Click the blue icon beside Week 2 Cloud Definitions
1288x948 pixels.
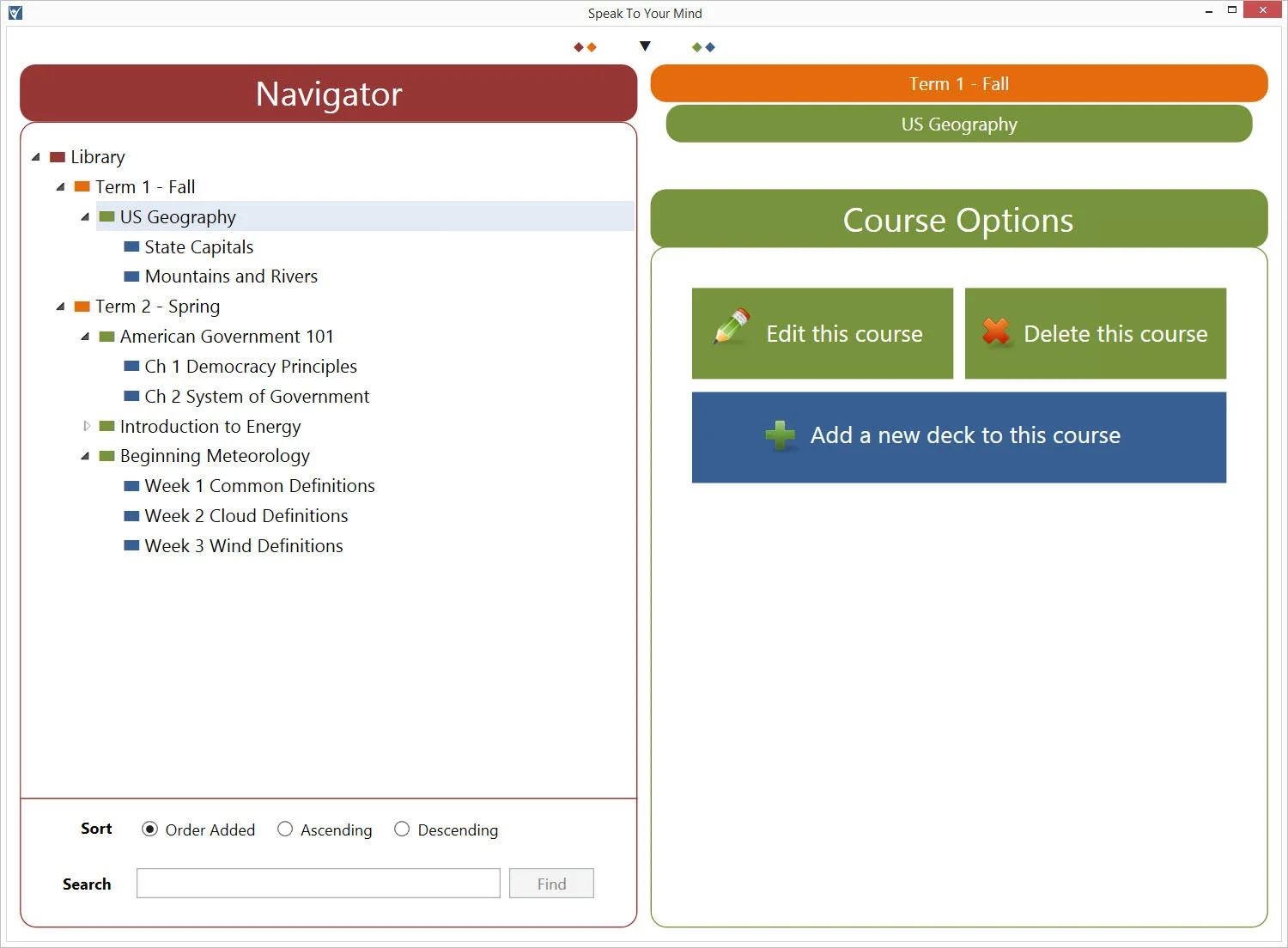pos(131,515)
